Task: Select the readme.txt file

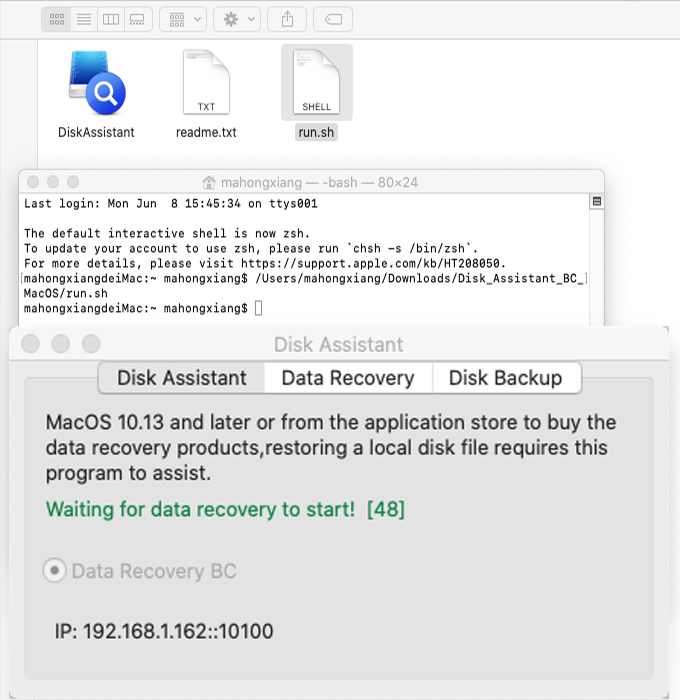Action: pos(206,83)
